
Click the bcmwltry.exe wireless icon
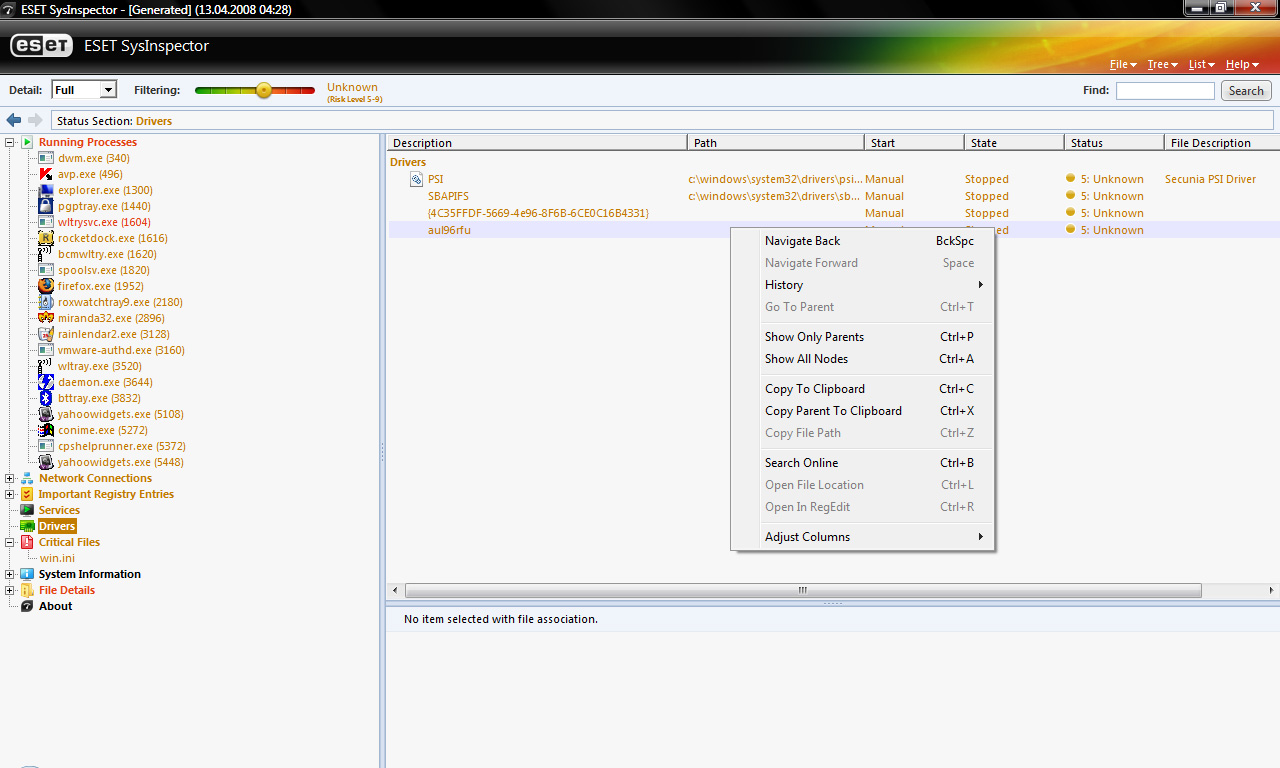[x=46, y=254]
